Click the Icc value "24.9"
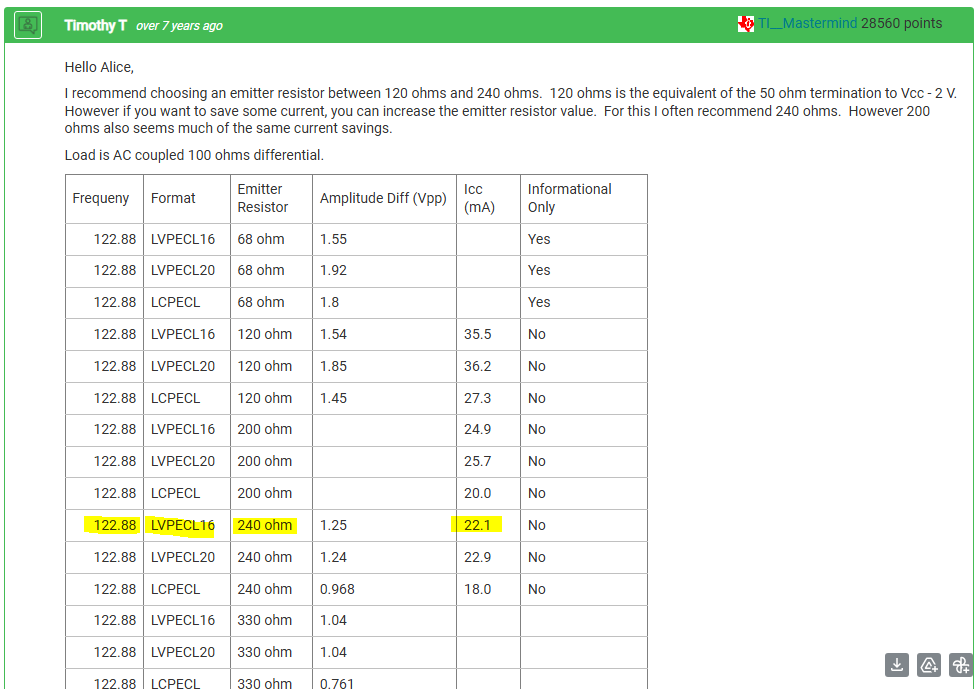The image size is (980, 696). (x=478, y=429)
